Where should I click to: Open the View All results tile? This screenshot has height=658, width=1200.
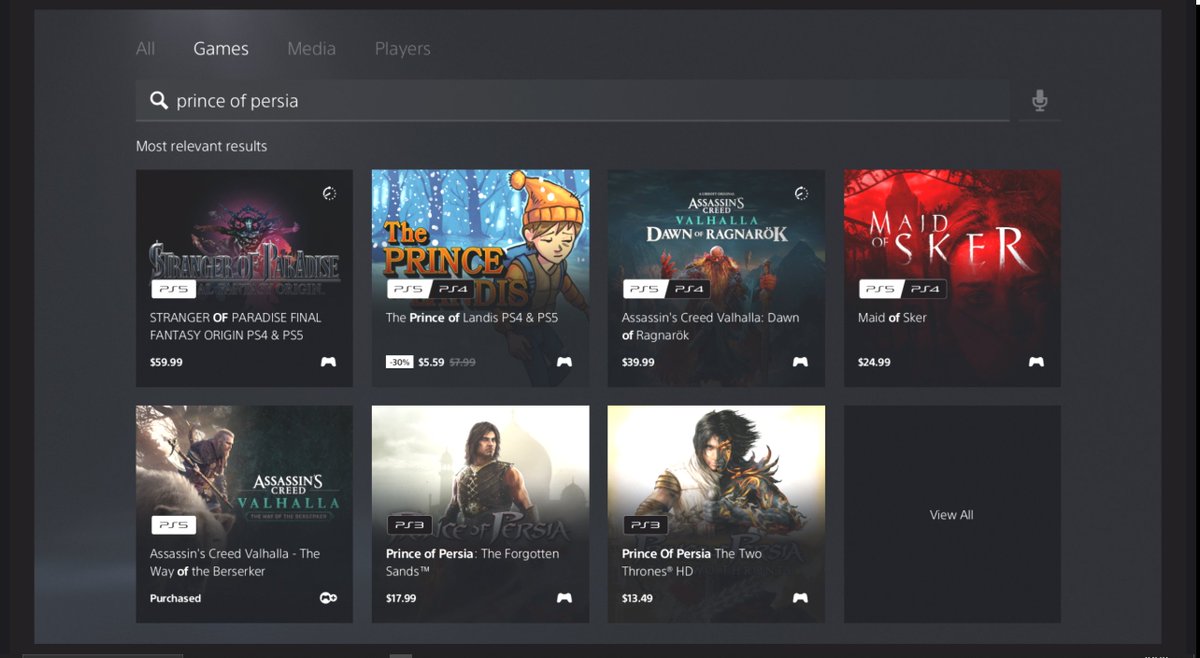952,514
